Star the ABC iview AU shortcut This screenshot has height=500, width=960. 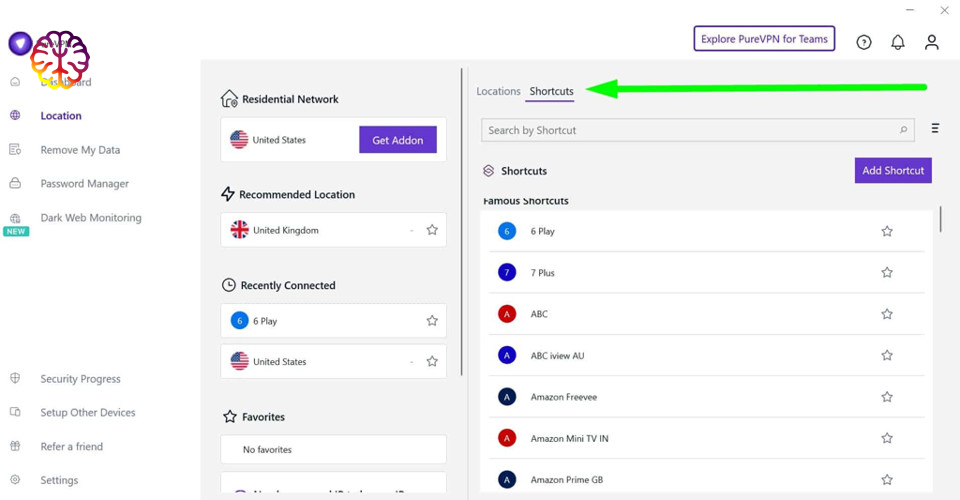(887, 355)
